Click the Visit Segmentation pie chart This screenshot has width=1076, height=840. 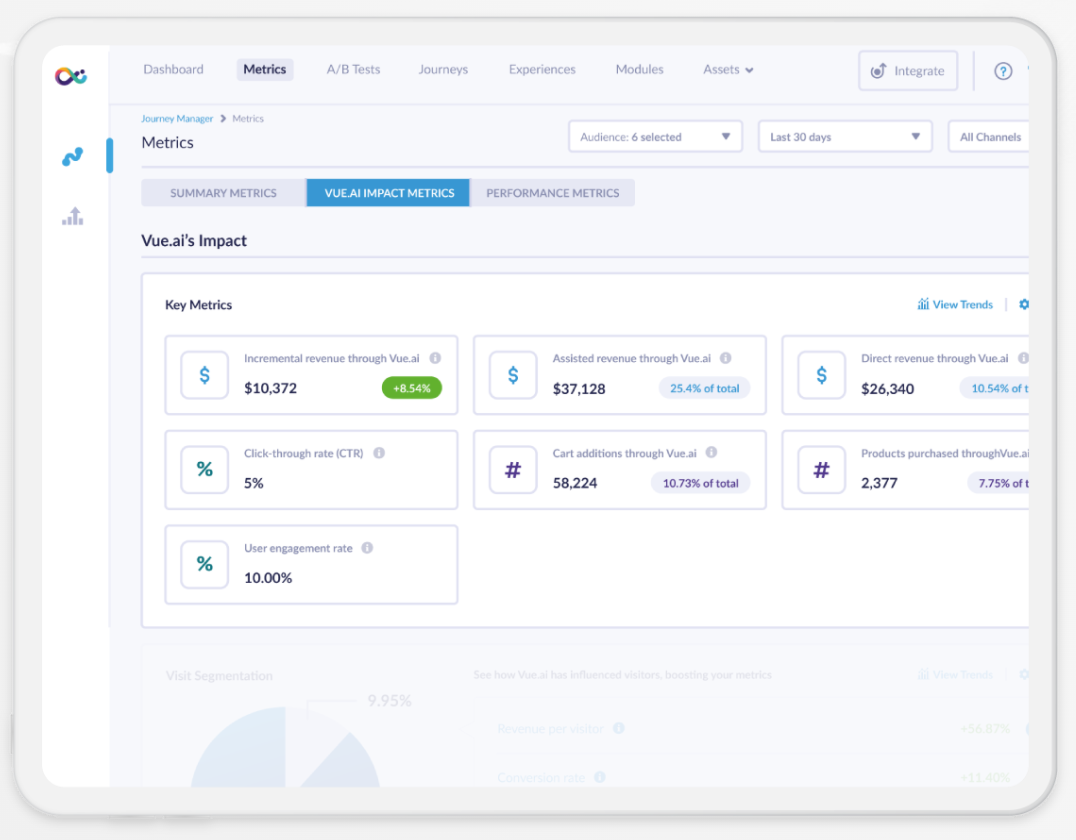(285, 748)
